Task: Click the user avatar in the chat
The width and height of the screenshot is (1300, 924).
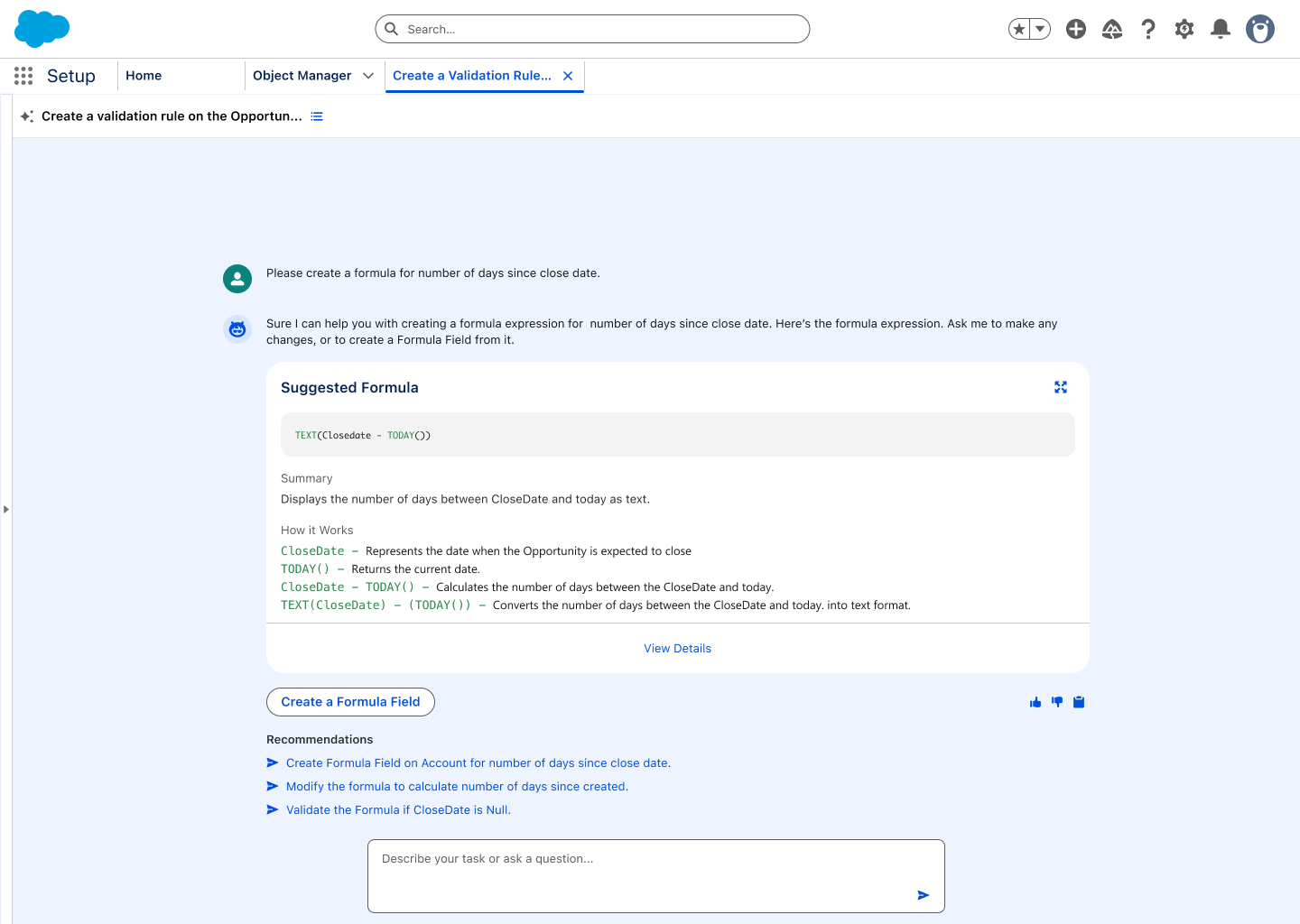Action: [x=237, y=279]
